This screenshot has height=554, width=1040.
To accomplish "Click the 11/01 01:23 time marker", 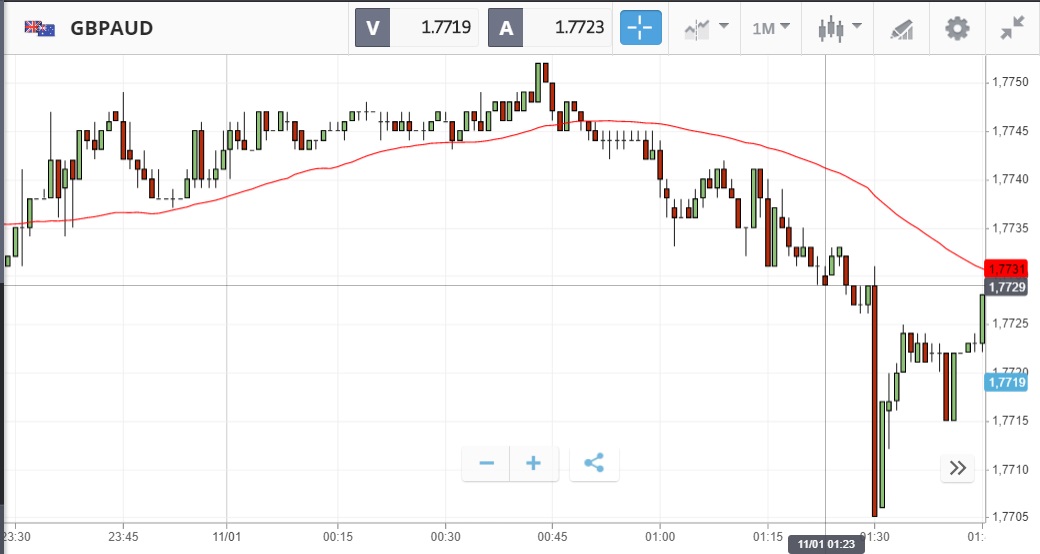I will 824,544.
